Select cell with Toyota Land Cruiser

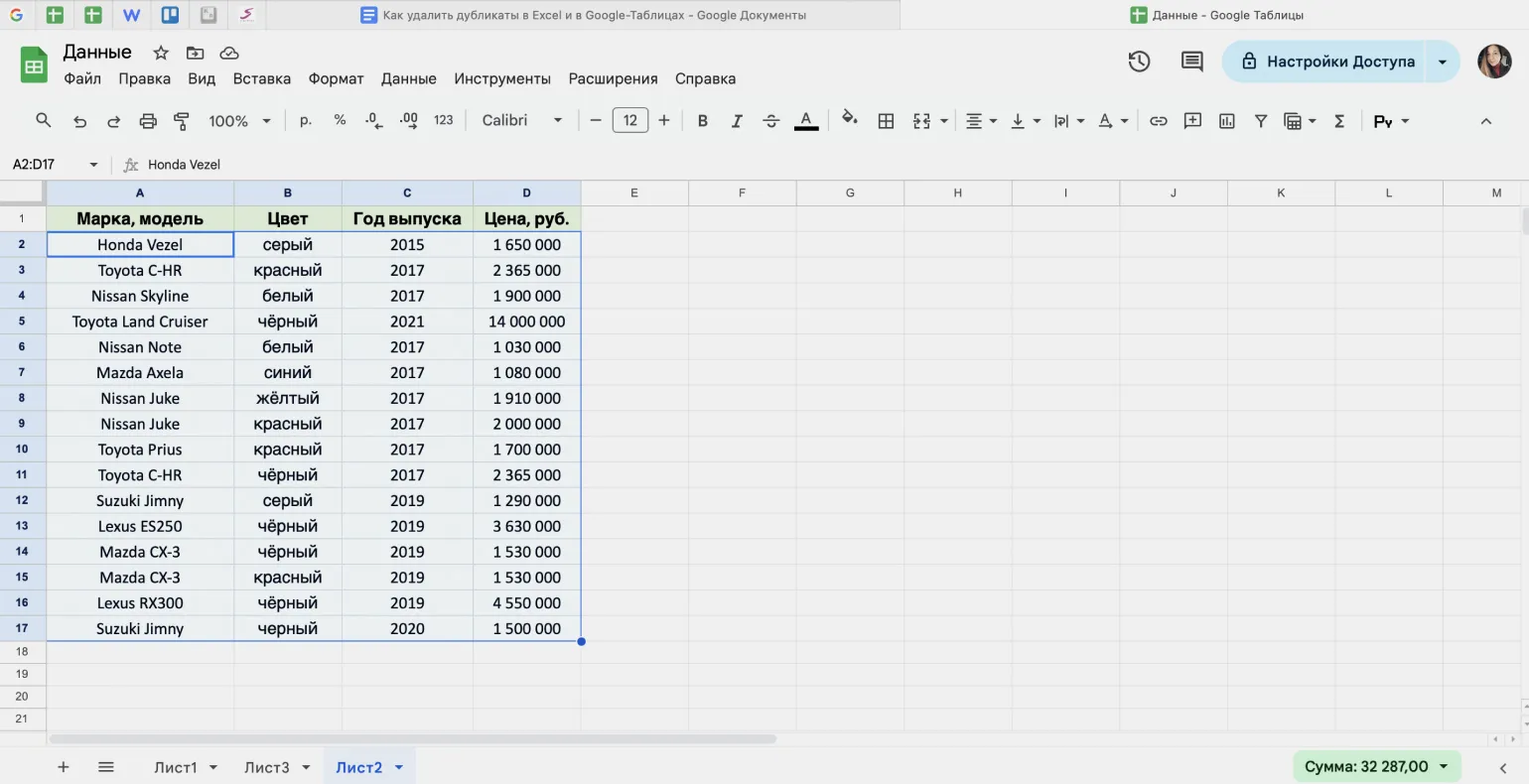[x=140, y=322]
